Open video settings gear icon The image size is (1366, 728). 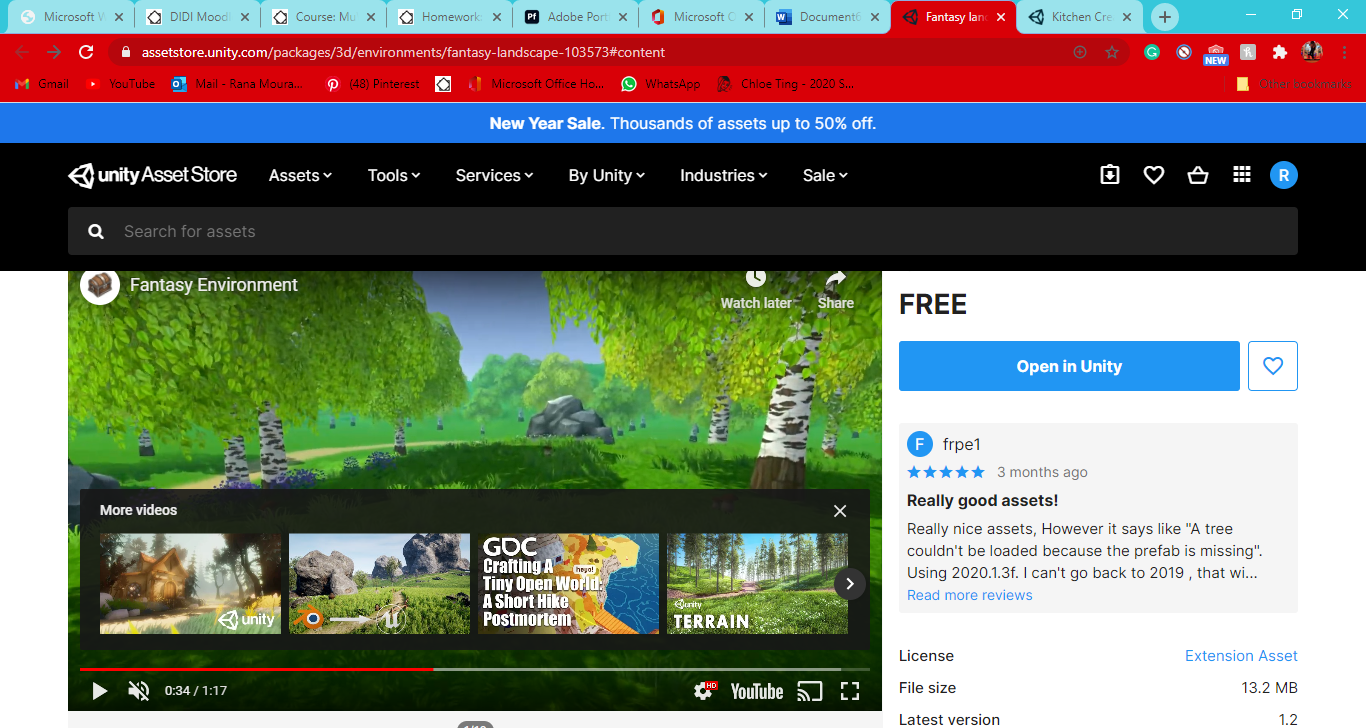coord(705,690)
